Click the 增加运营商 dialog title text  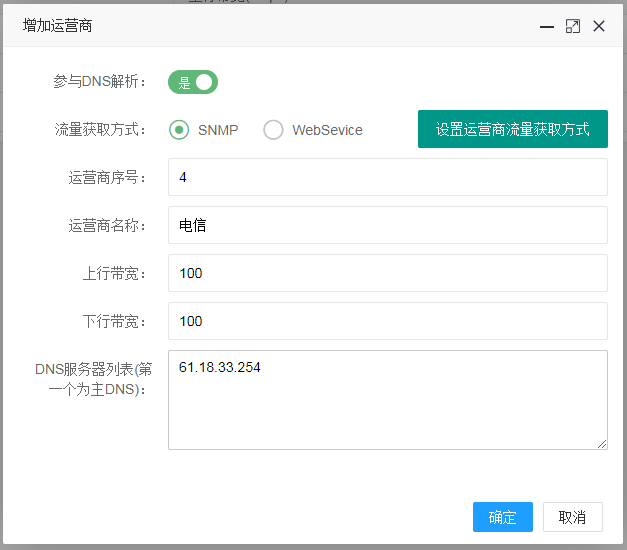[59, 26]
